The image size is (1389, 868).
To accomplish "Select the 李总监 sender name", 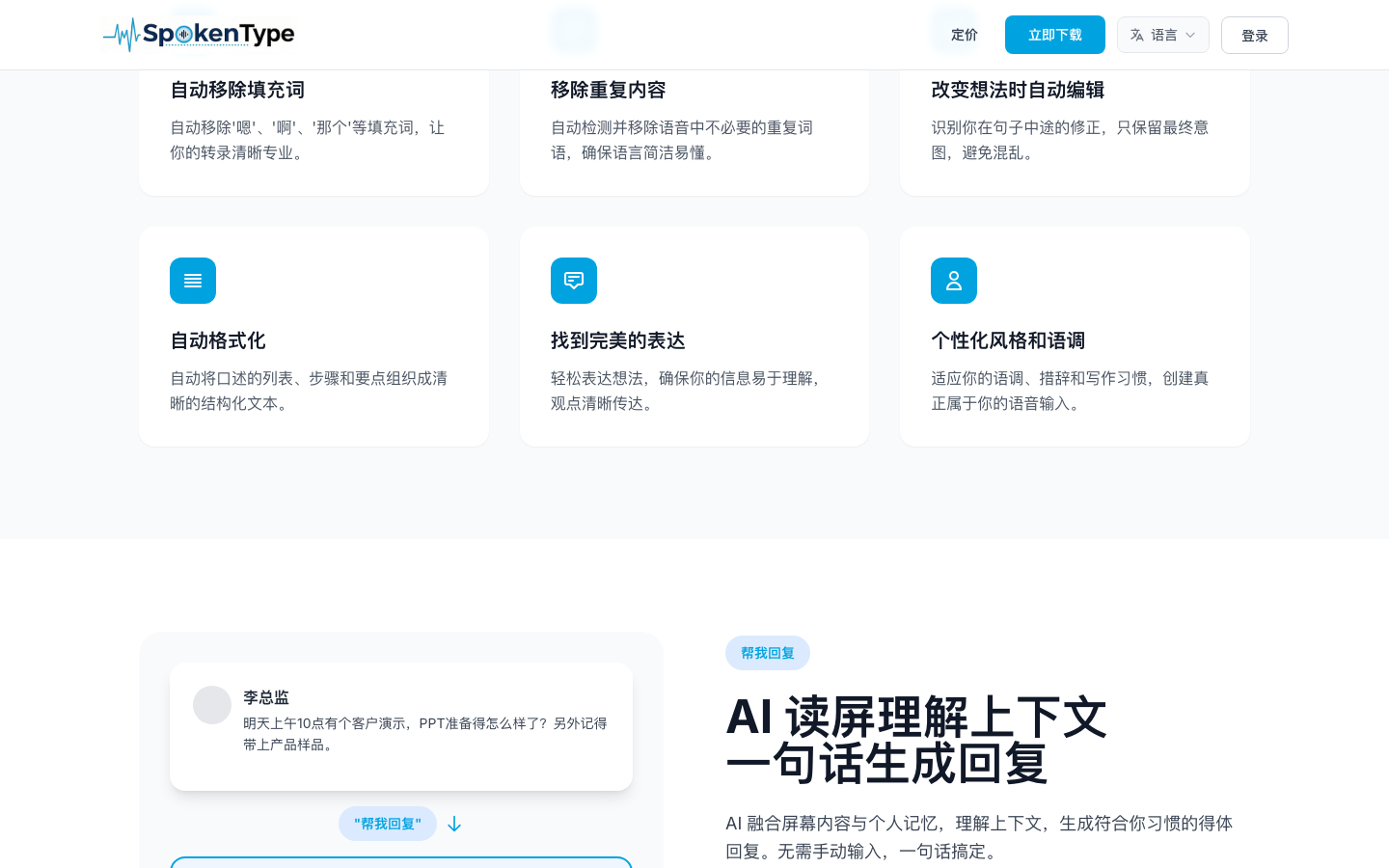I will (266, 697).
